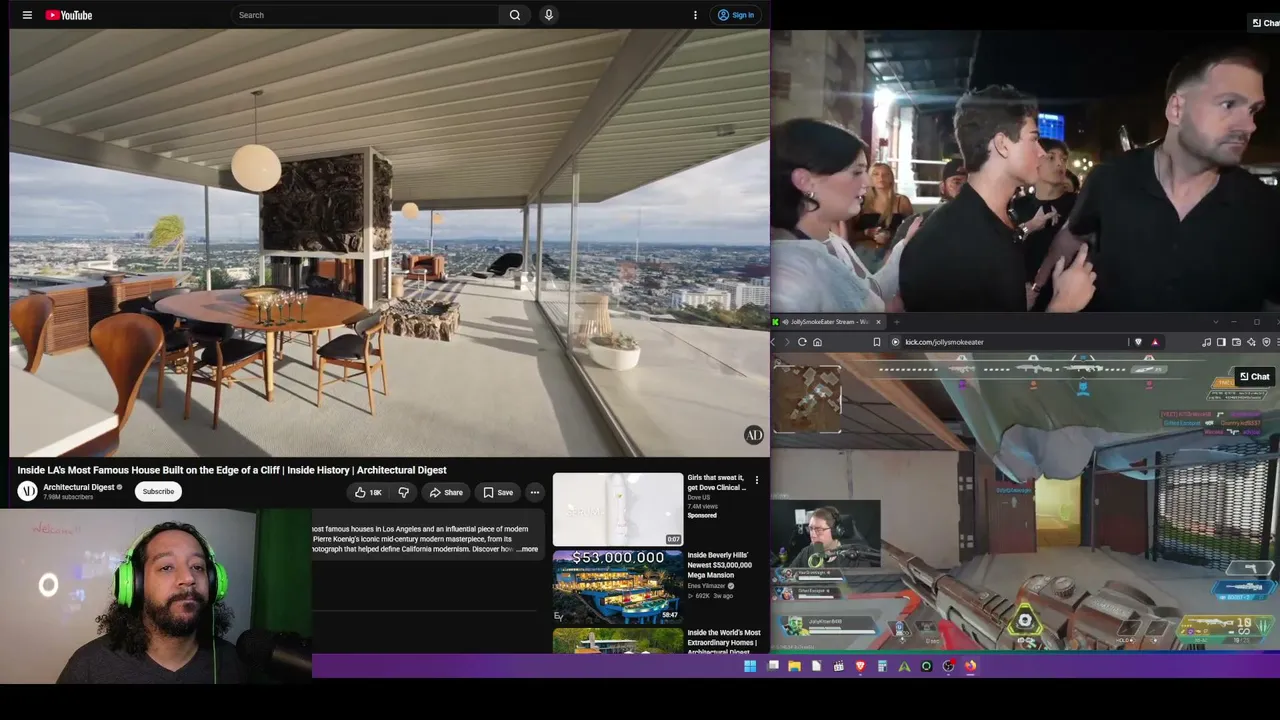1280x720 pixels.
Task: Open the Brave Wallet icon
Action: [x=1236, y=342]
